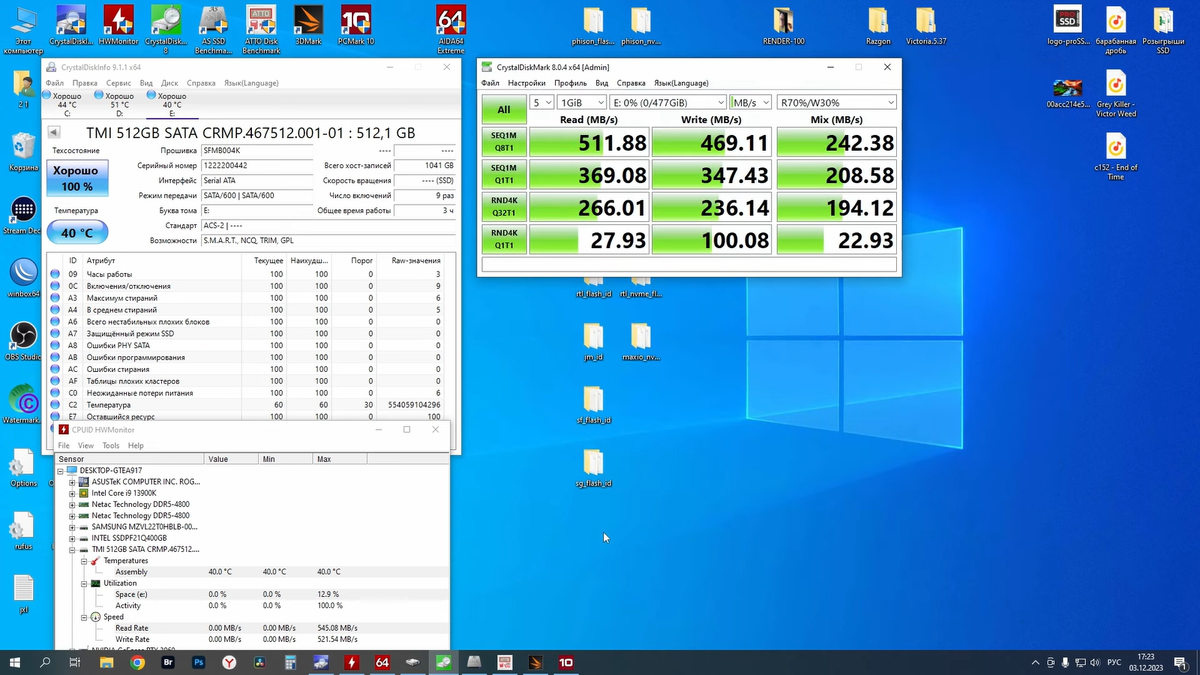Click the Photoshop icon in the taskbar

click(199, 662)
